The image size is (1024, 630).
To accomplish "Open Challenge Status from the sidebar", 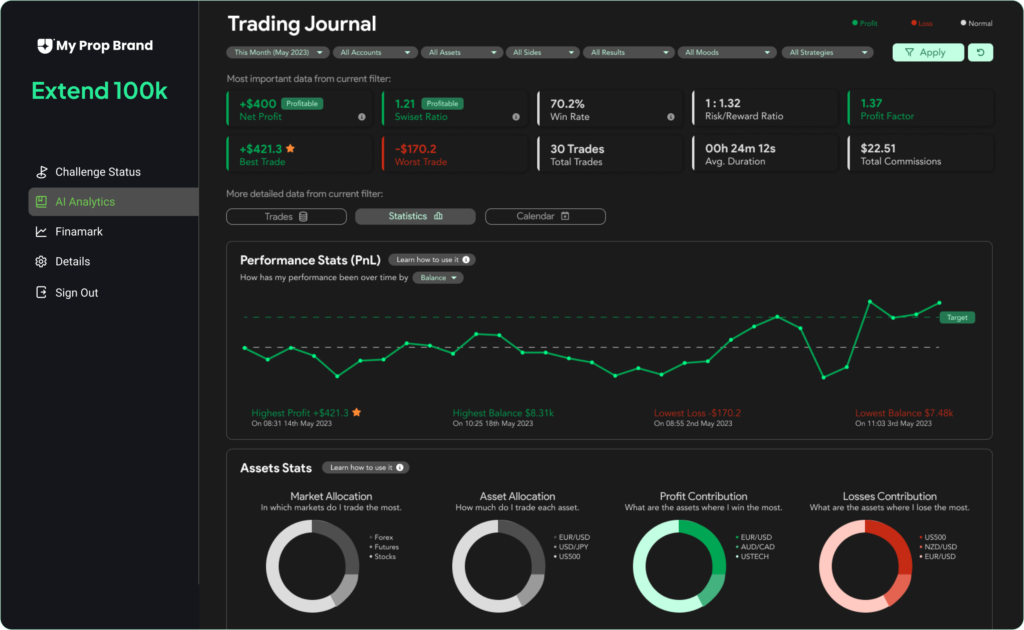I will (x=97, y=172).
